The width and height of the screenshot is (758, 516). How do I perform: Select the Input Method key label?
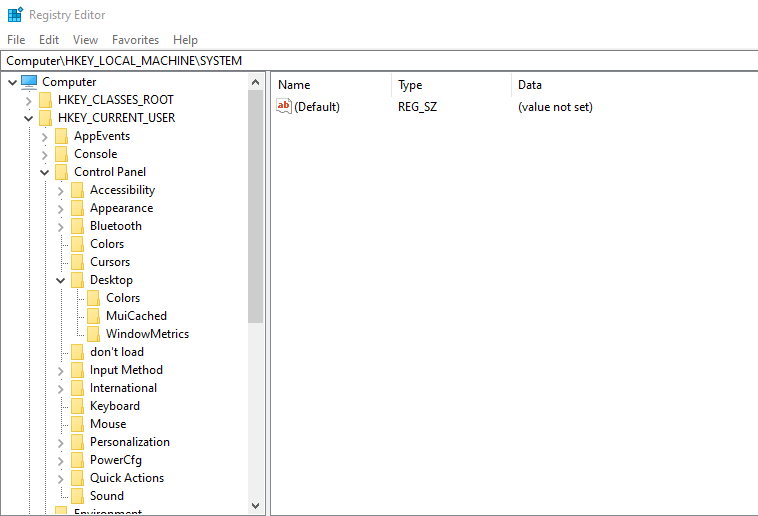(126, 370)
